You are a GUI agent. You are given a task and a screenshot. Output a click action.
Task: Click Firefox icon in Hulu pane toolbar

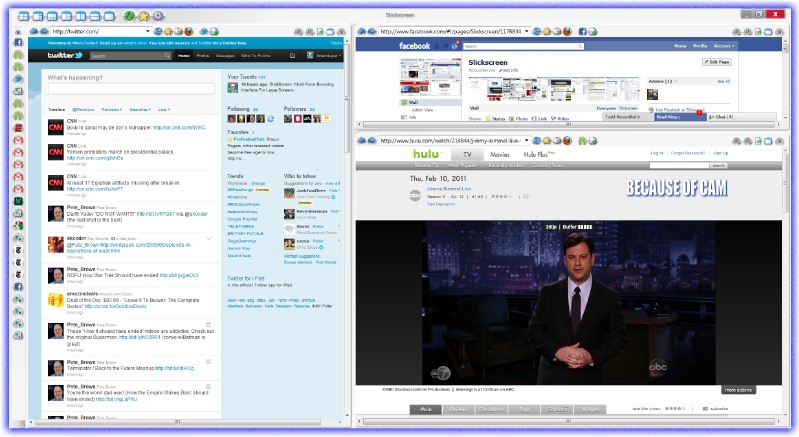pyautogui.click(x=567, y=141)
